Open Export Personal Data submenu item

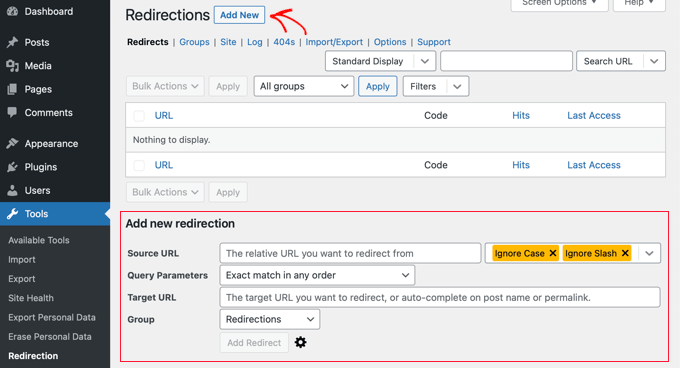(x=52, y=317)
